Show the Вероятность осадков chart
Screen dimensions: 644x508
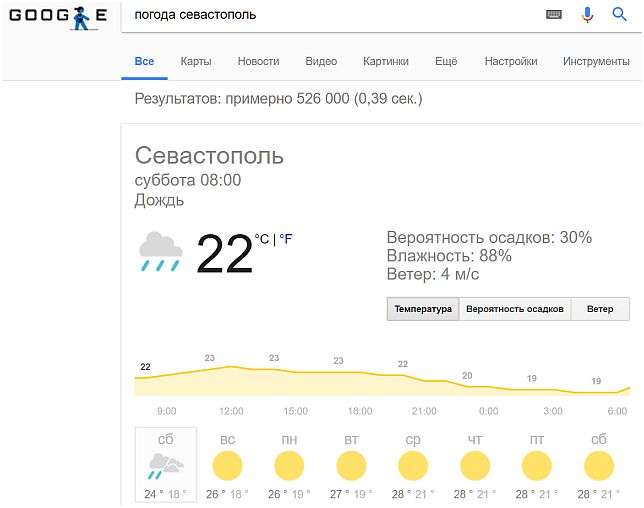click(515, 309)
